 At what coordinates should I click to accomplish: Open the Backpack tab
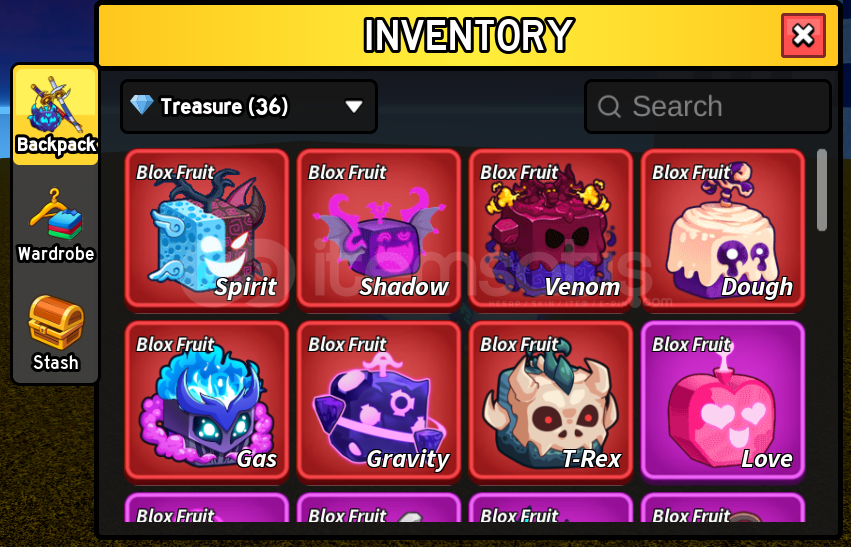pos(55,116)
